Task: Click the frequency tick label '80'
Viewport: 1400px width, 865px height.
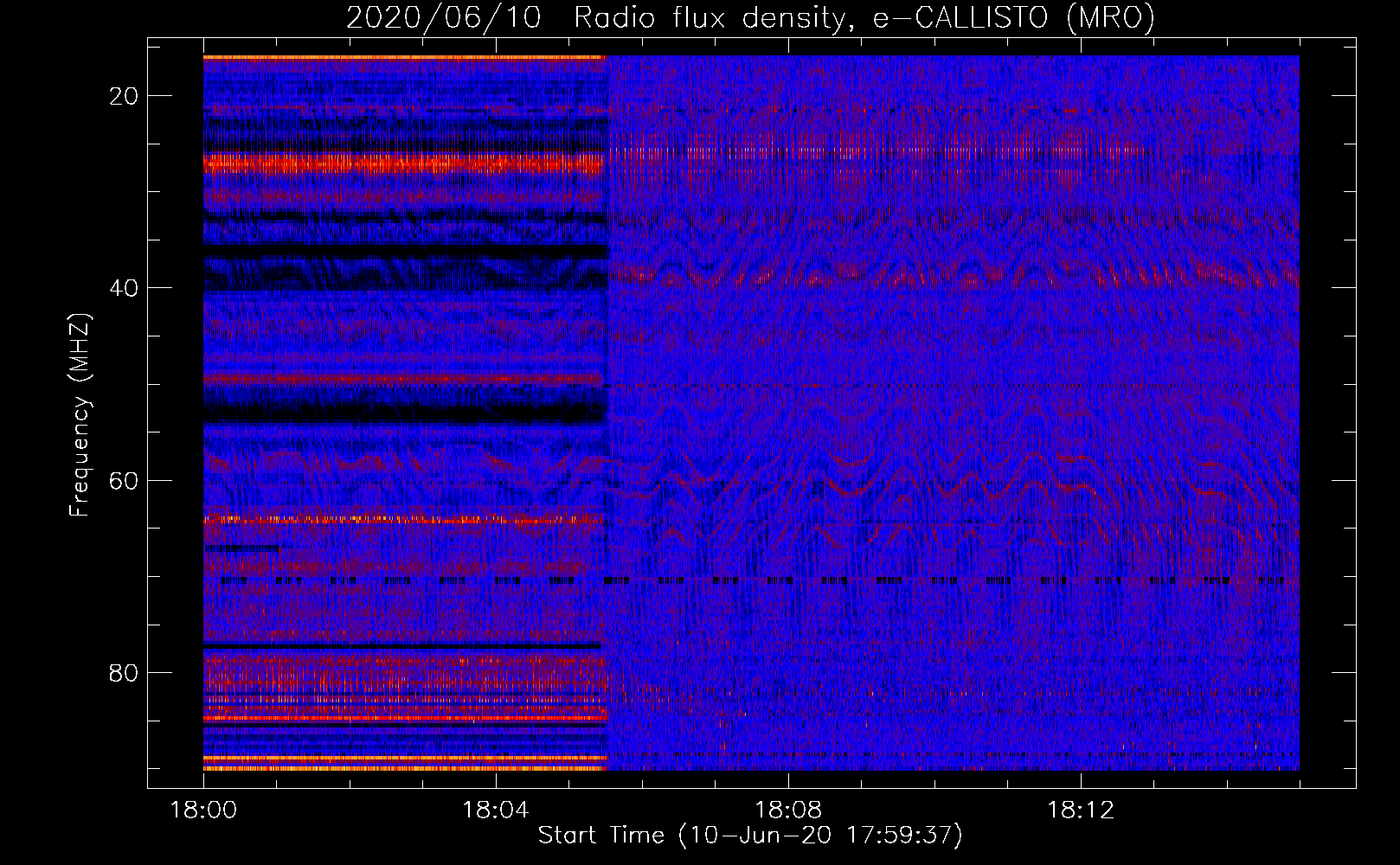Action: point(124,672)
